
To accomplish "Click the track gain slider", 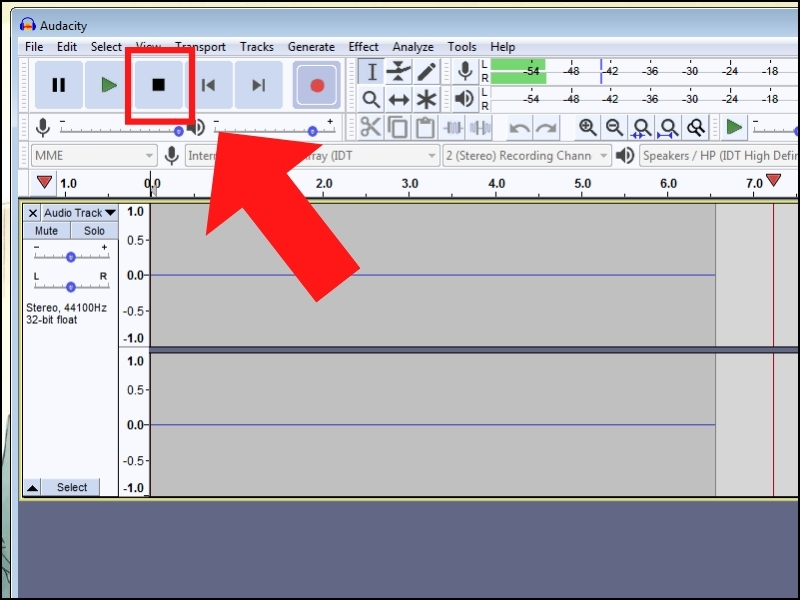I will 70,257.
